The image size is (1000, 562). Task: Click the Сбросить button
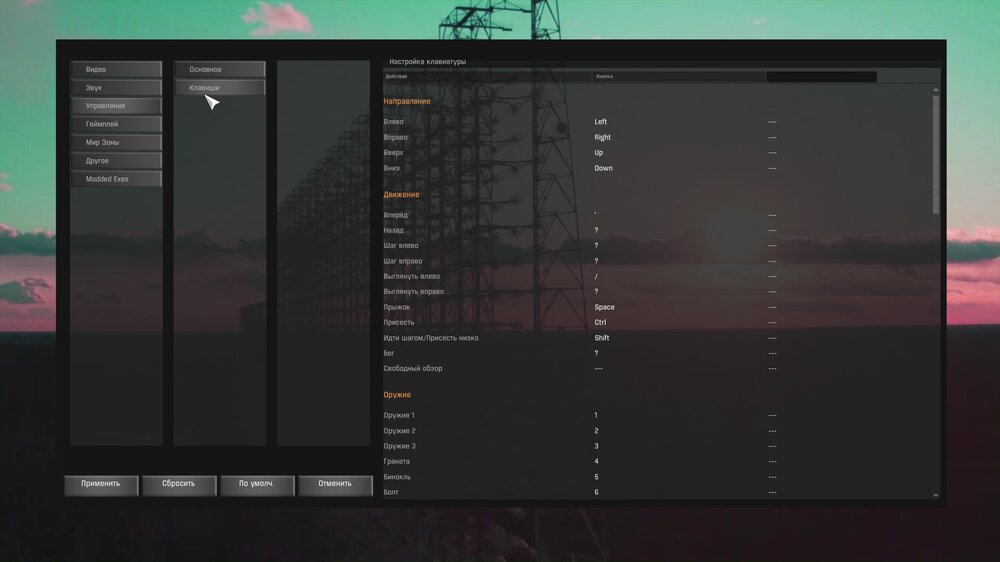[x=179, y=484]
